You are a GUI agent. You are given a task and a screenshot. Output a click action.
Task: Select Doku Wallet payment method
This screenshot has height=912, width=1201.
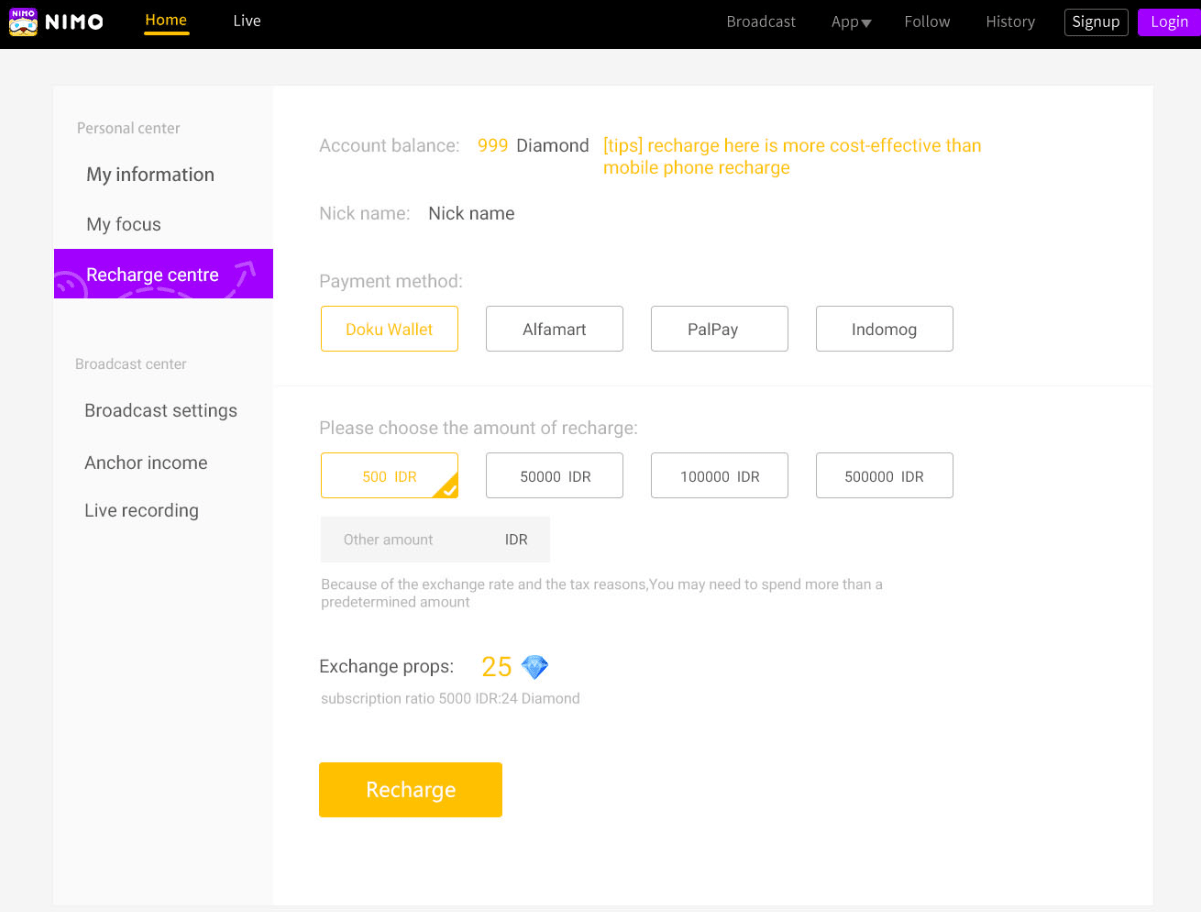click(389, 329)
